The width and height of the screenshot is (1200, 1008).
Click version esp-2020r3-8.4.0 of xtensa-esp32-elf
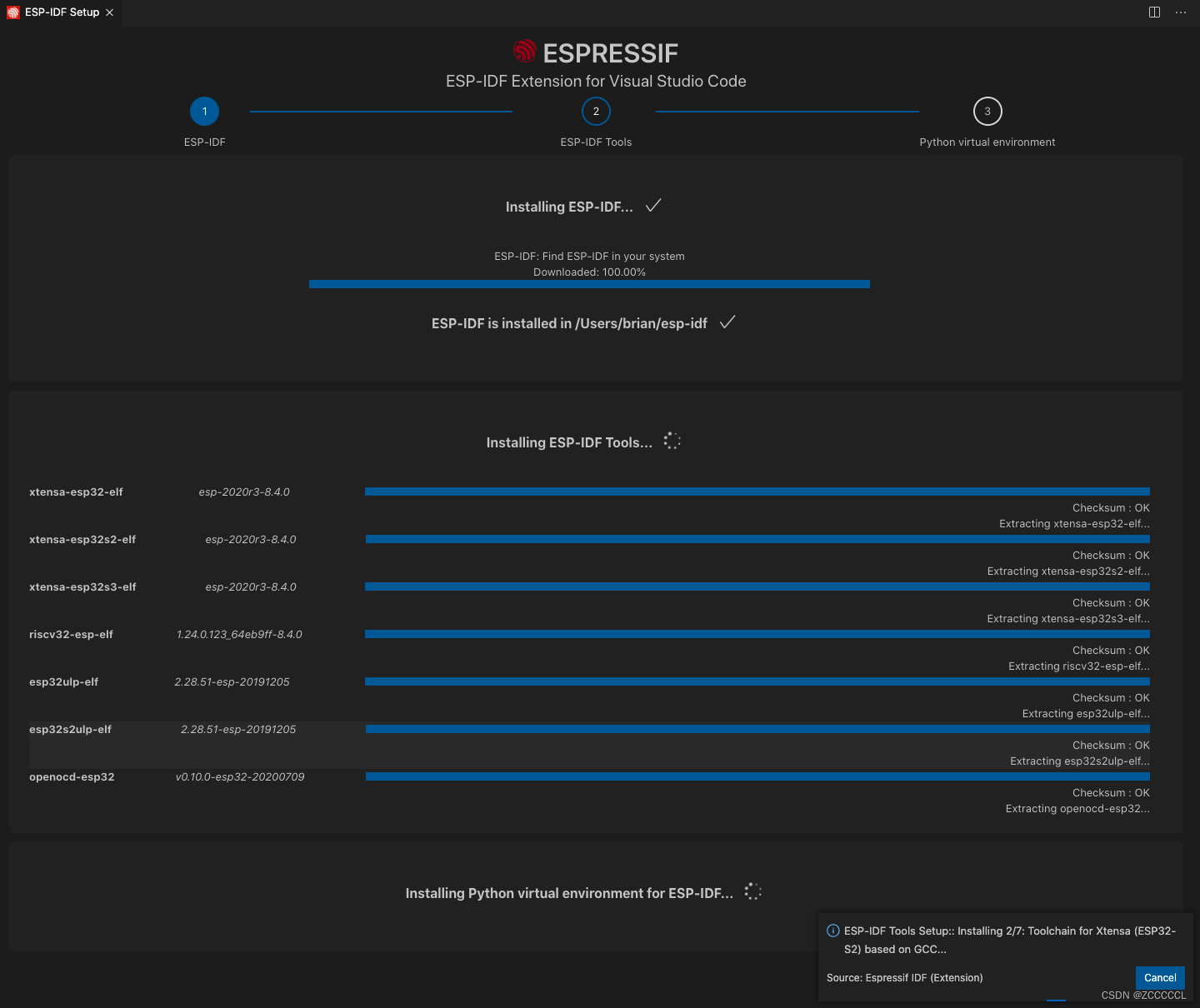[244, 492]
